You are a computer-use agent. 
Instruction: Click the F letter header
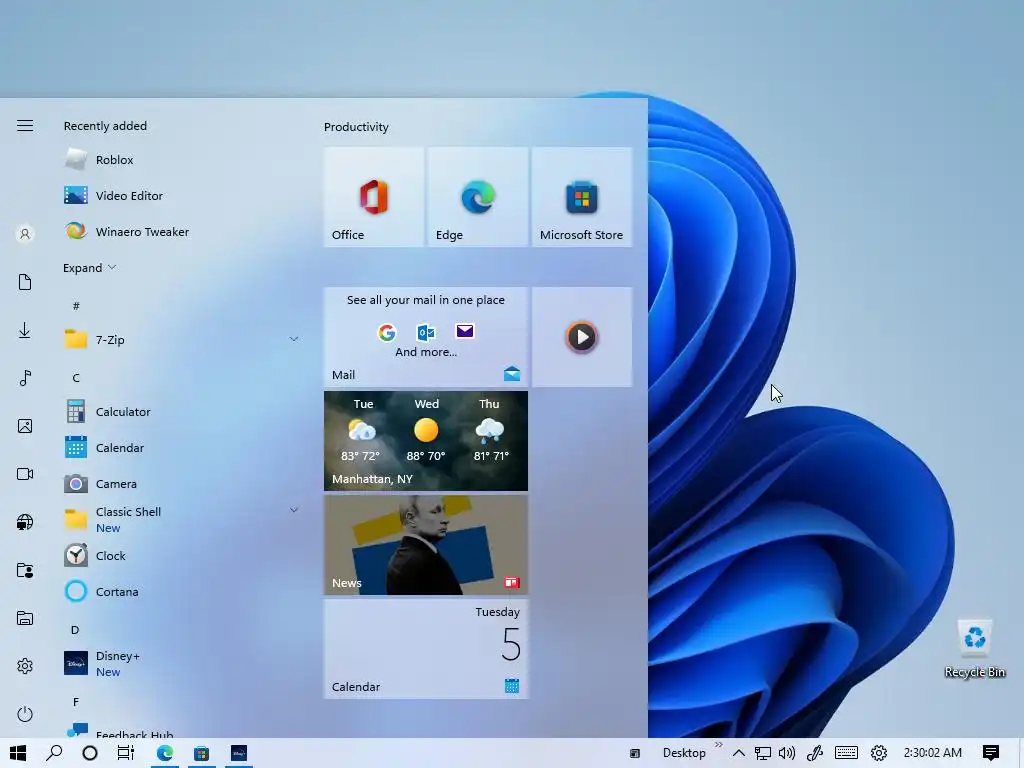[76, 702]
